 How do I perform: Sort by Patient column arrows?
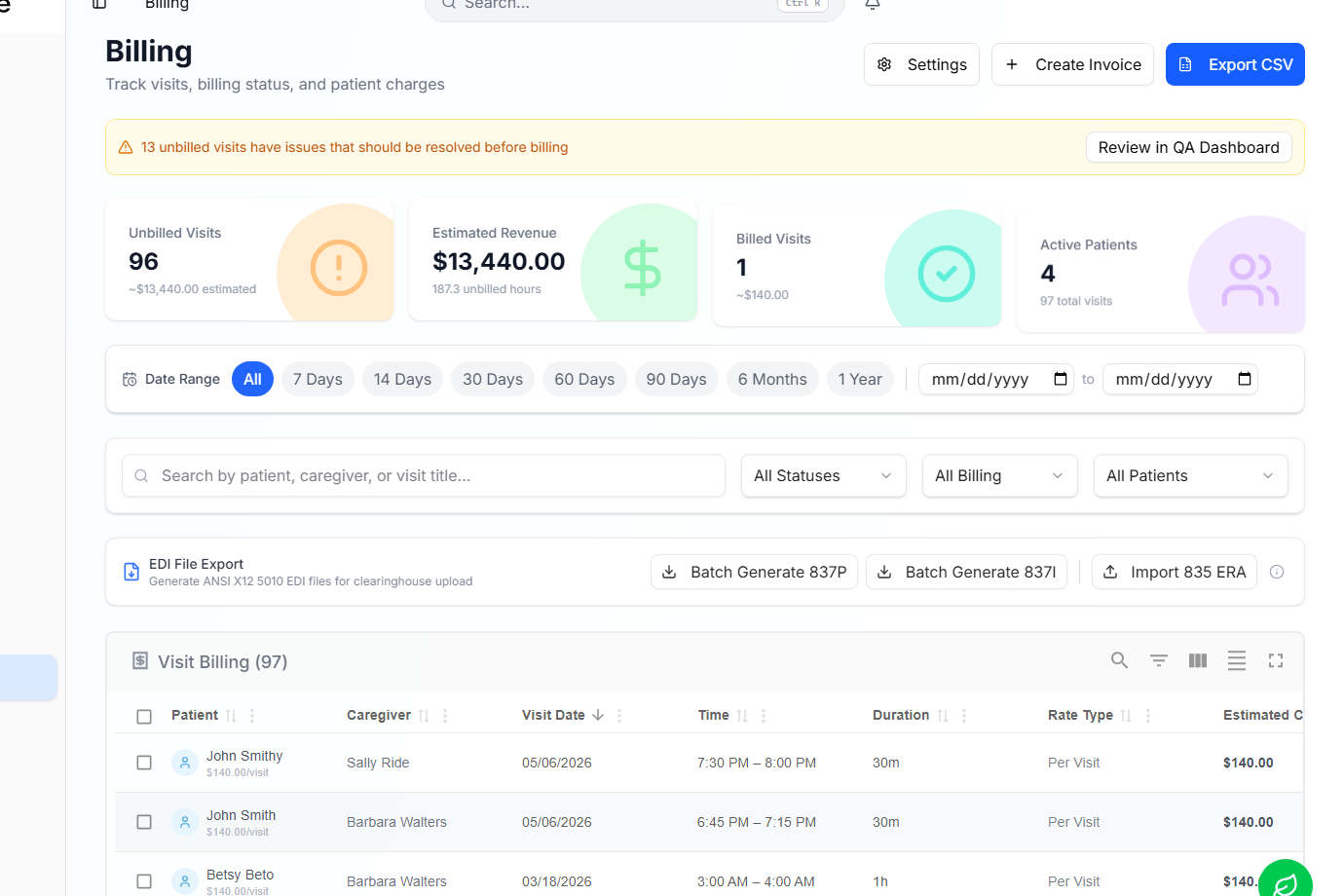(x=231, y=716)
